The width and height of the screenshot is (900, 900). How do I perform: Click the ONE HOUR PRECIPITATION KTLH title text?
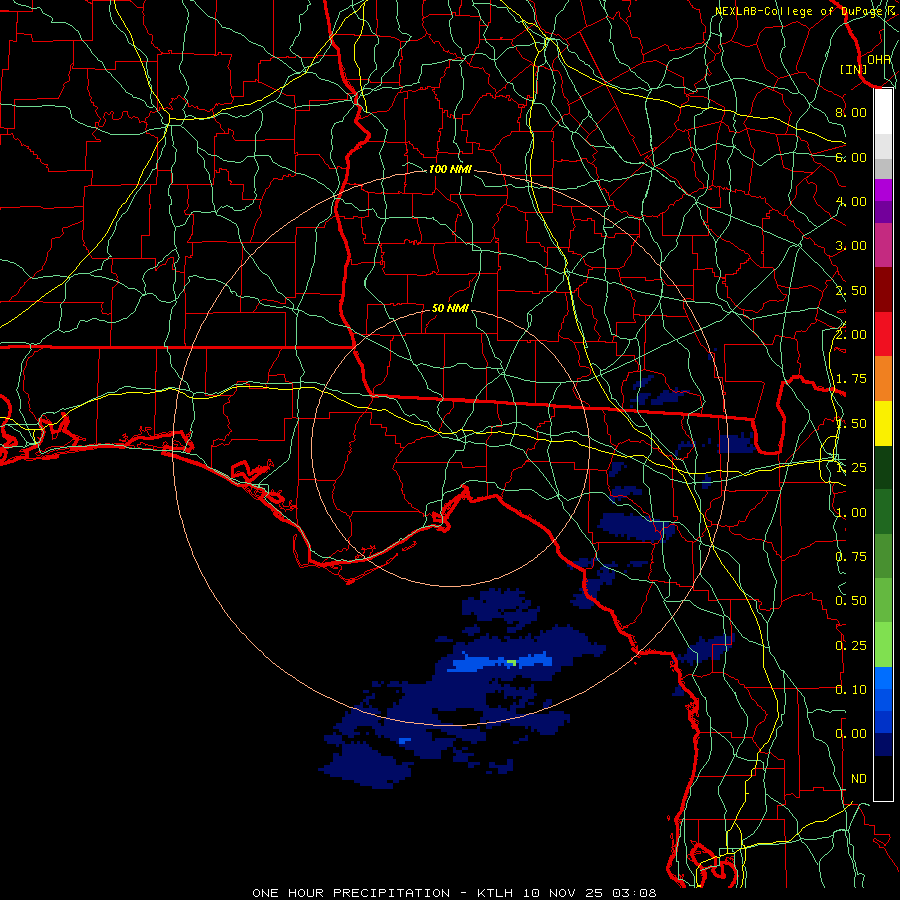(454, 893)
